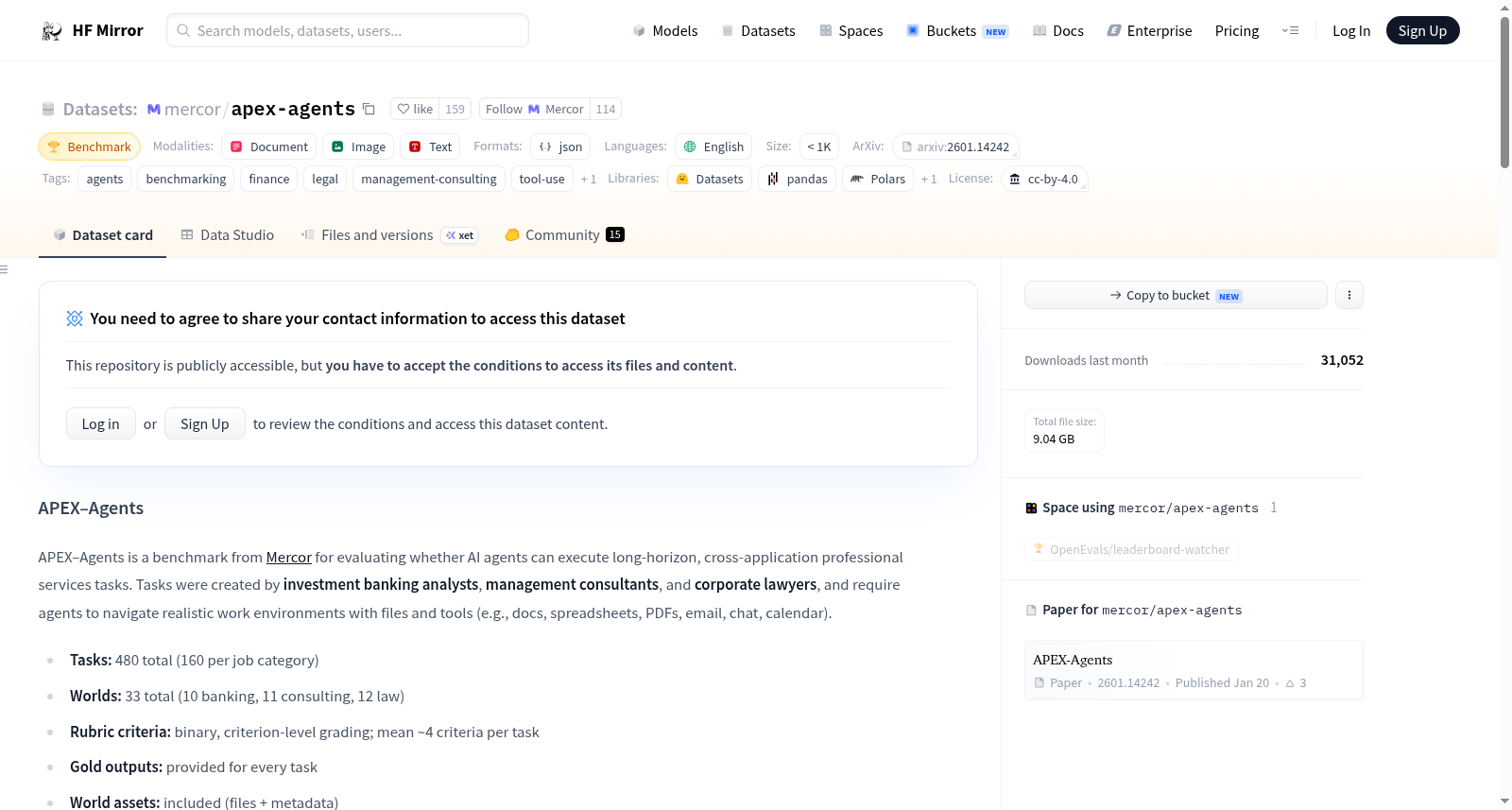Open the three-dot options menu beside Copy to bucket
The height and width of the screenshot is (810, 1512).
tap(1349, 295)
